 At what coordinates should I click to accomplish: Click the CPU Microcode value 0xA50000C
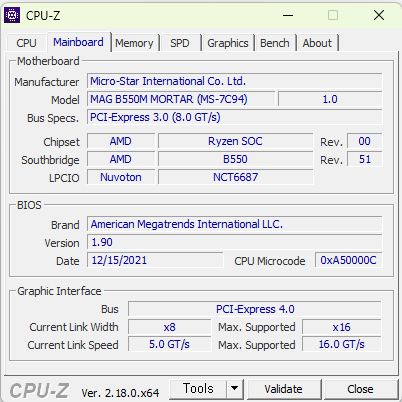click(x=349, y=260)
